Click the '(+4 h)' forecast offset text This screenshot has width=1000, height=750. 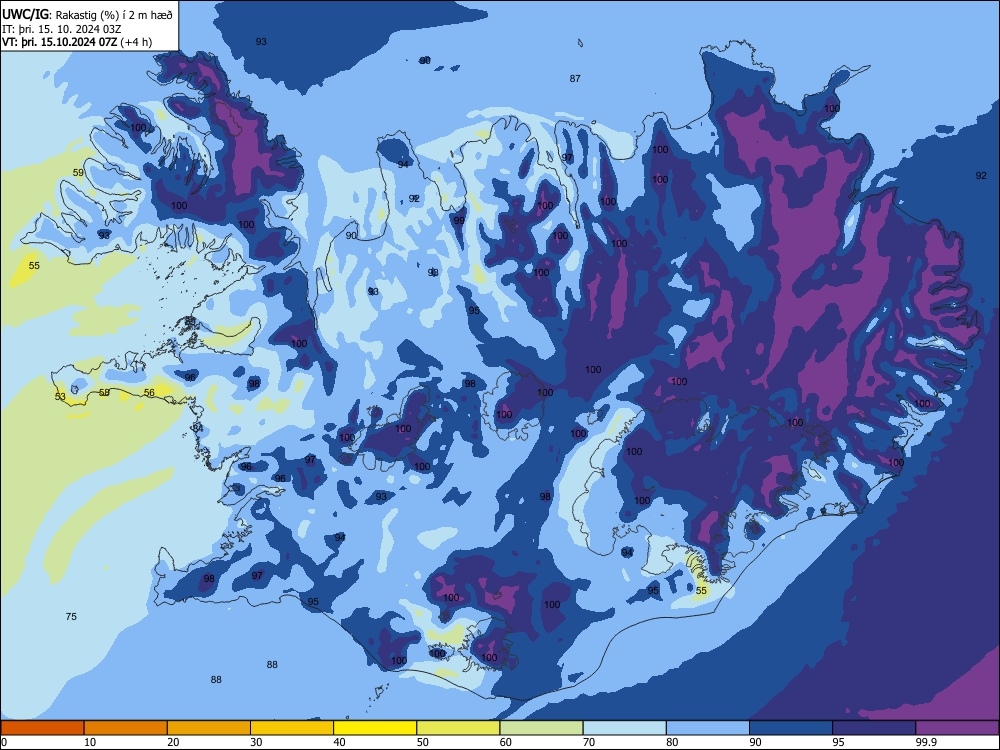pos(136,42)
